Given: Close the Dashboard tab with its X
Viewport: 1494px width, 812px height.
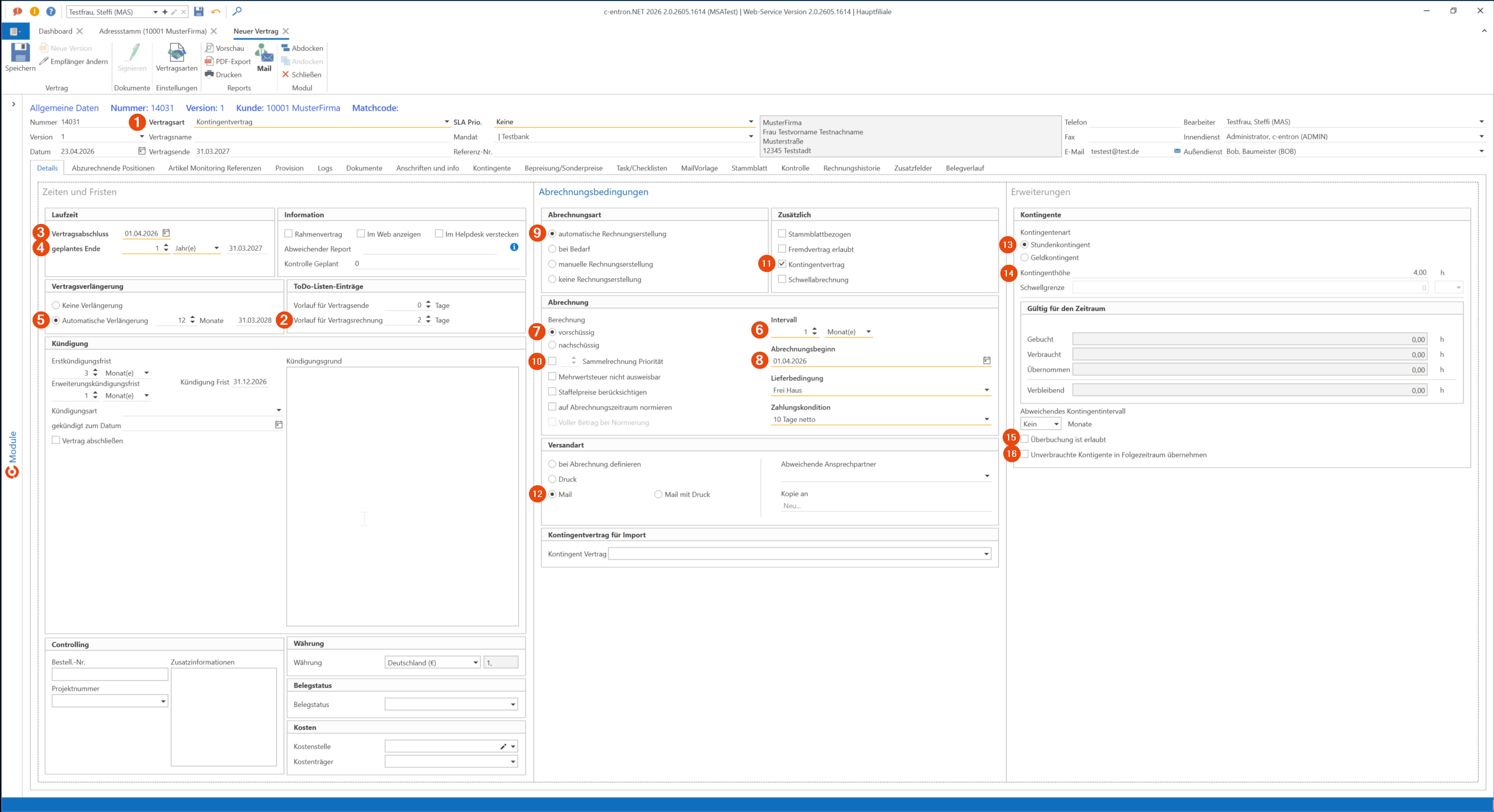Looking at the screenshot, I should pyautogui.click(x=80, y=31).
